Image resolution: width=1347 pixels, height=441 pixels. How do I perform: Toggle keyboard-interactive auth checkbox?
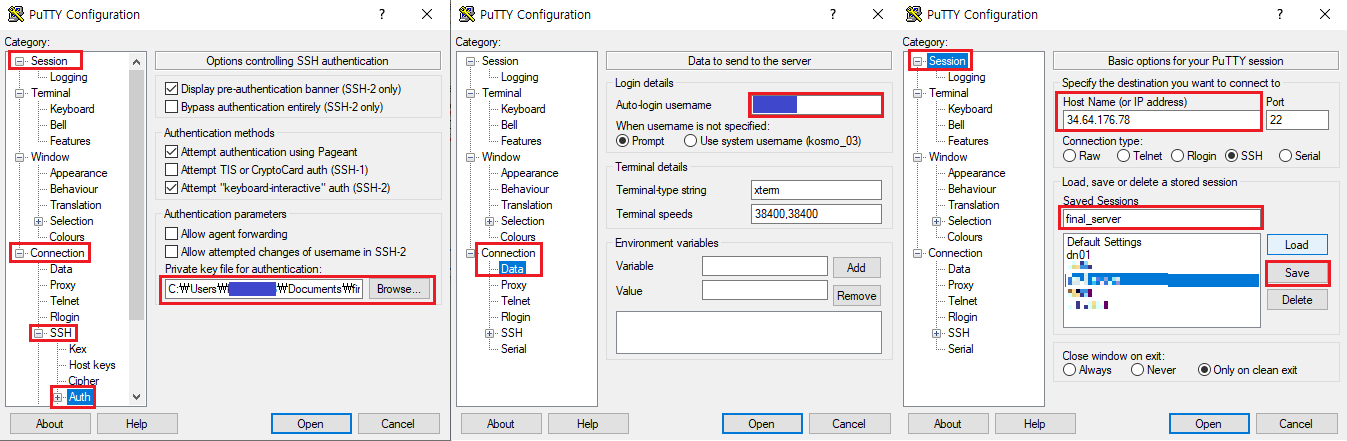click(x=171, y=188)
